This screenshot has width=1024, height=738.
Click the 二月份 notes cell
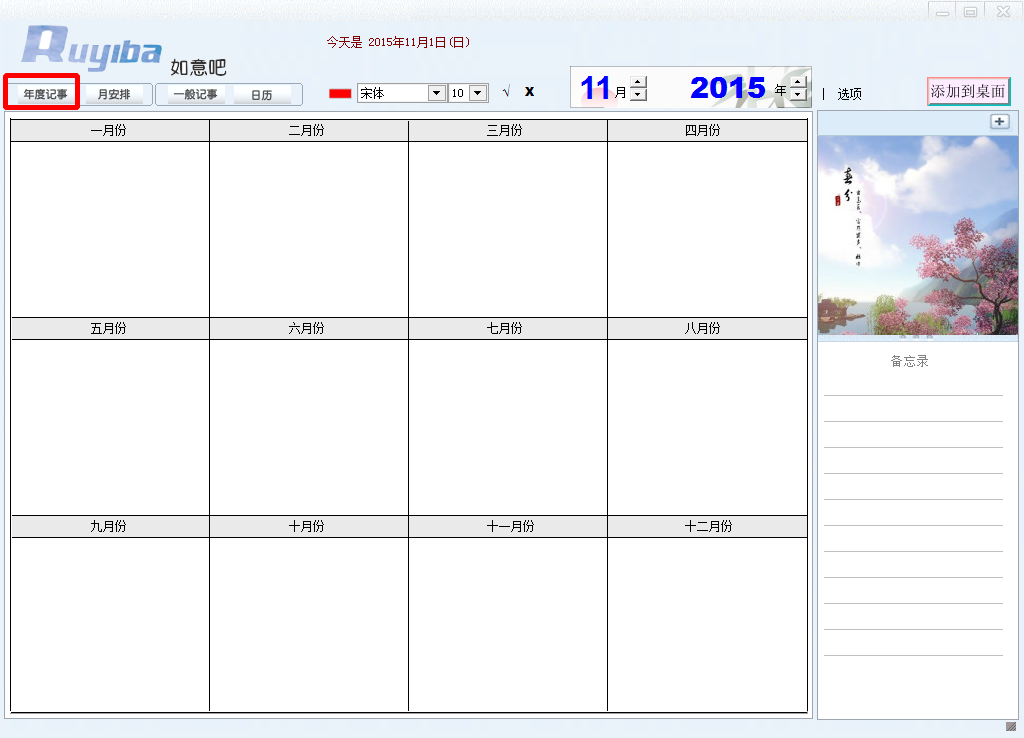(309, 229)
